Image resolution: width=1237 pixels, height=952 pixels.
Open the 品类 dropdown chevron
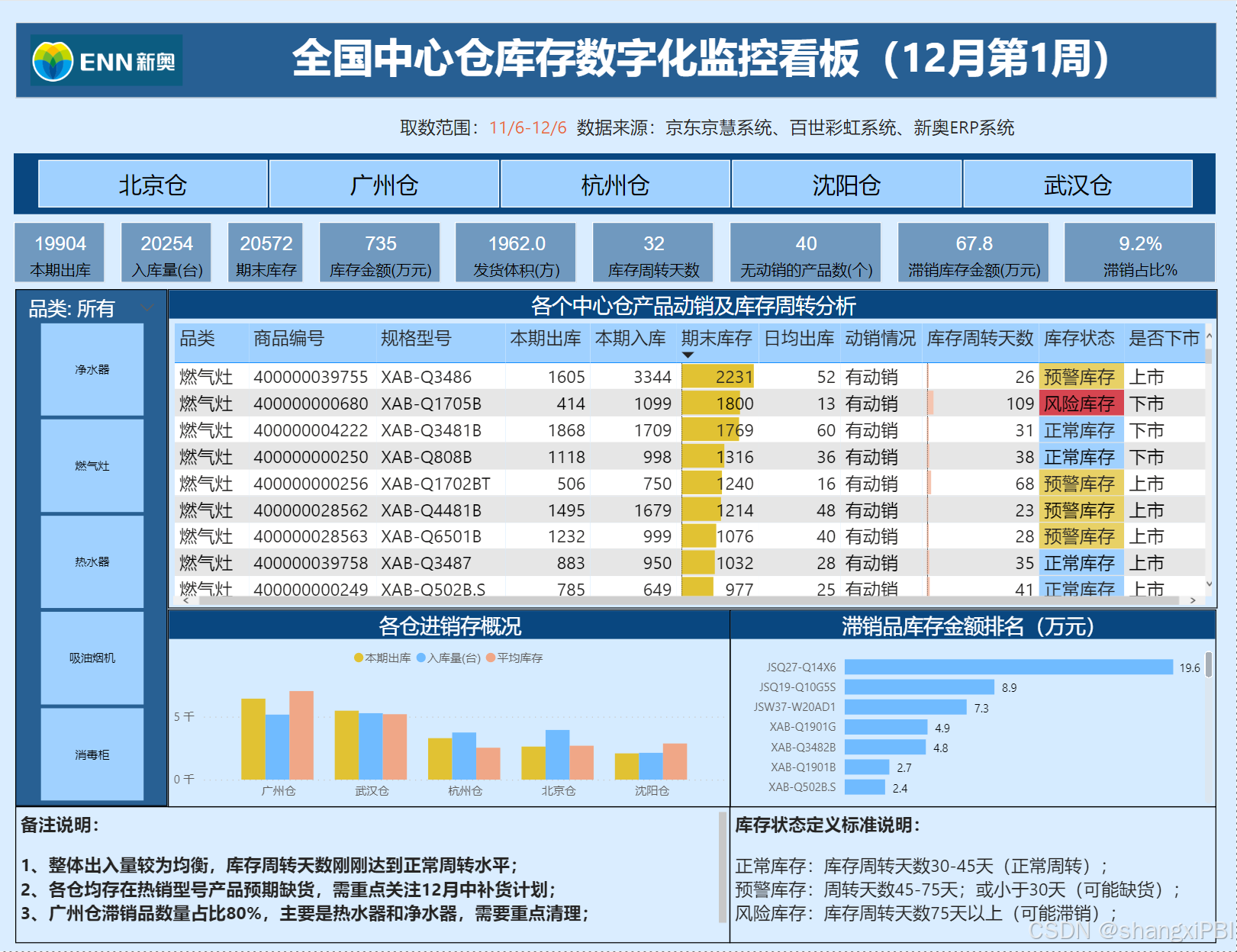click(x=147, y=308)
